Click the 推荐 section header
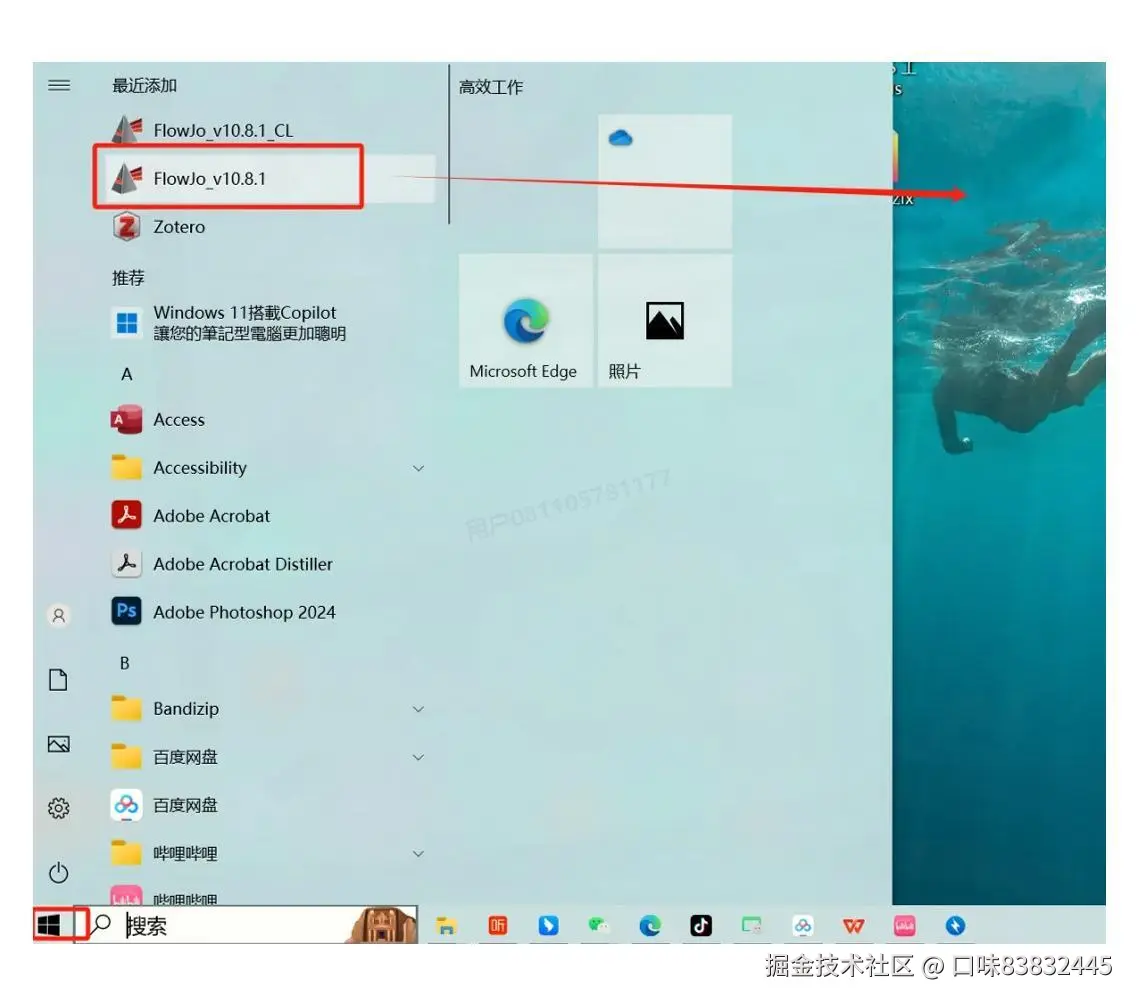The image size is (1139, 1006). pos(129,278)
